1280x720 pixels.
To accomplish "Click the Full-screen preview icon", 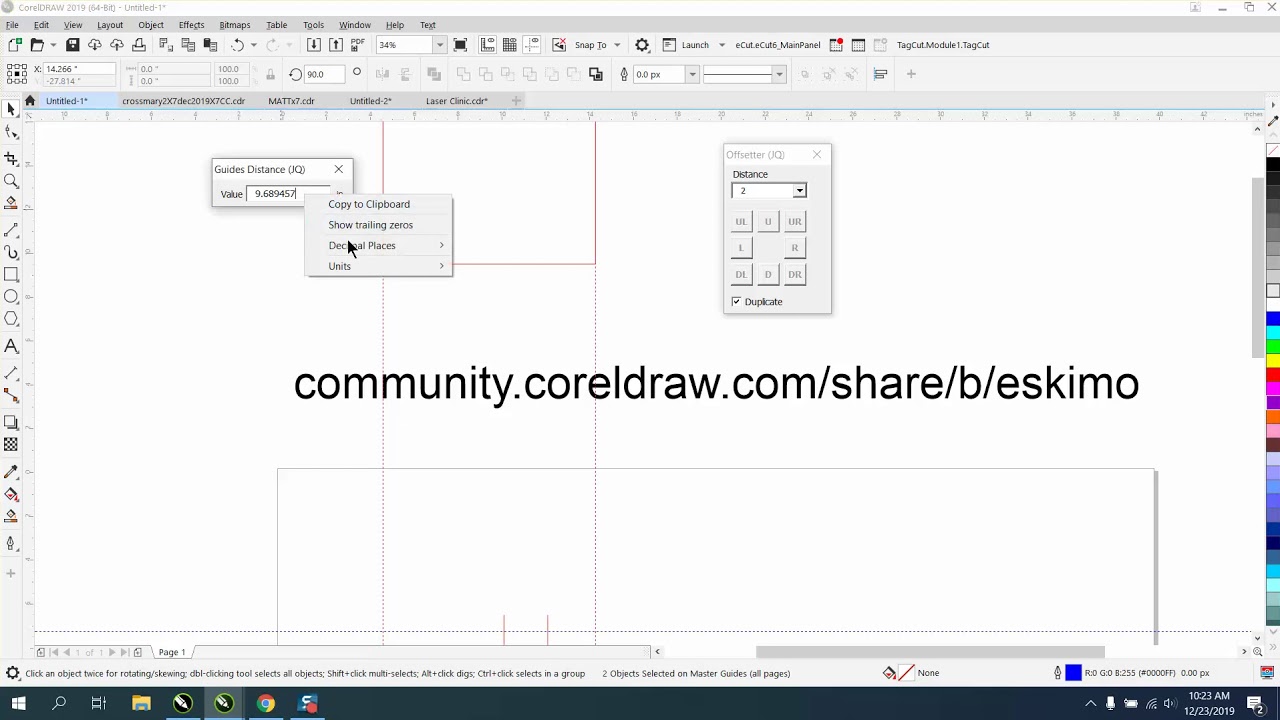I will pyautogui.click(x=460, y=45).
